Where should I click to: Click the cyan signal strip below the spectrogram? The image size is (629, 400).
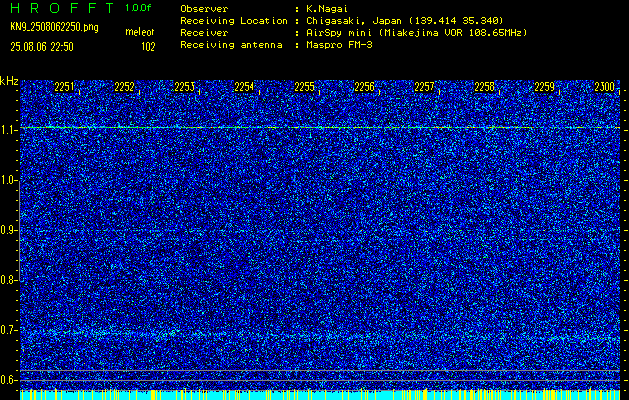[320, 395]
